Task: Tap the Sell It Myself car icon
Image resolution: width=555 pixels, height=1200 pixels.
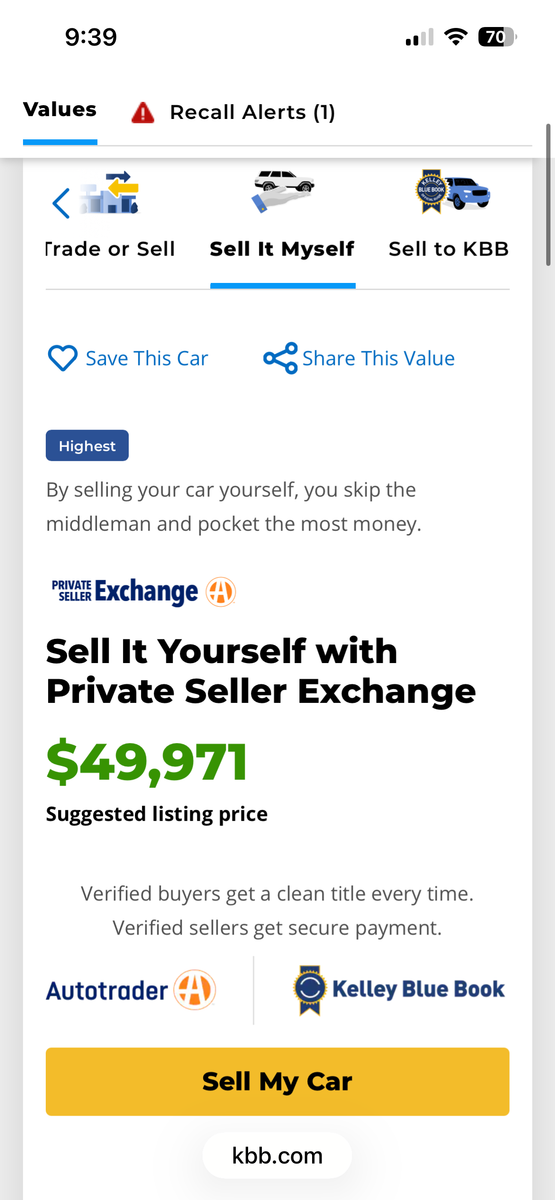Action: (282, 192)
